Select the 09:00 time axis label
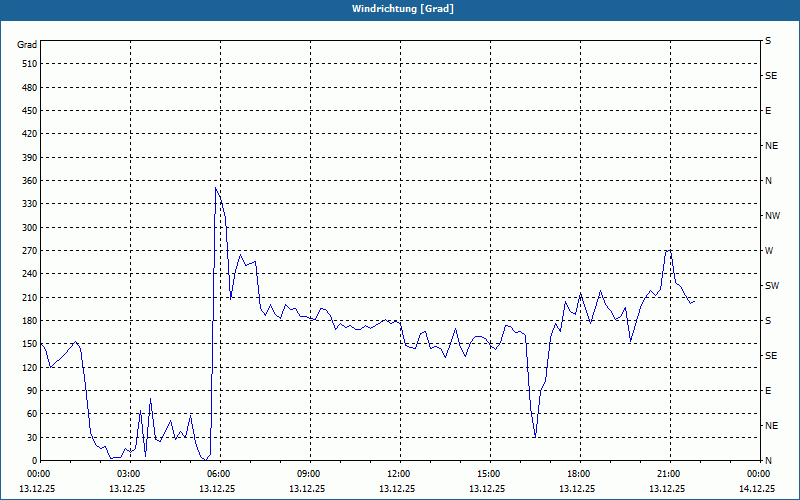The image size is (800, 500). click(x=310, y=473)
